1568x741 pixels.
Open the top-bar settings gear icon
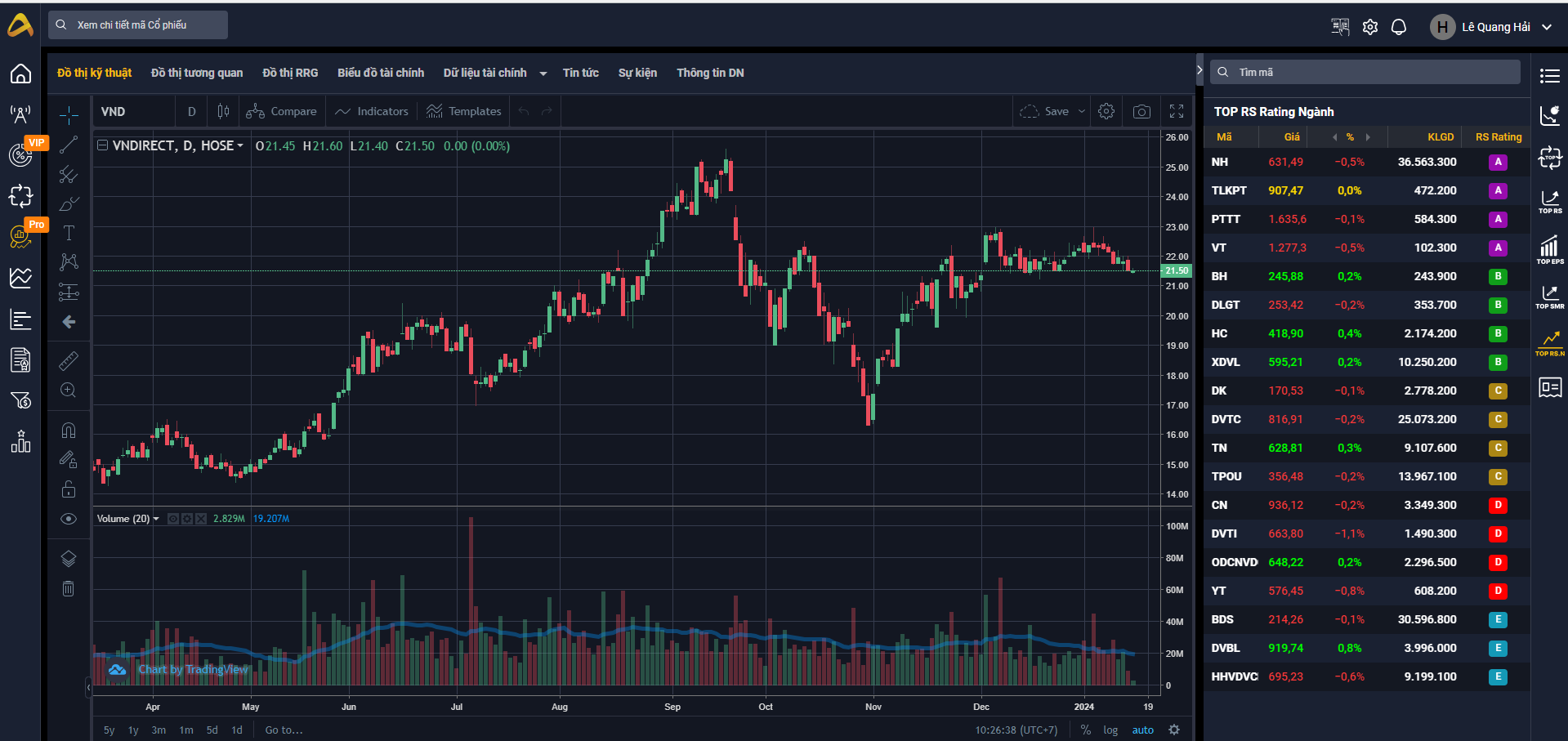pos(1370,27)
